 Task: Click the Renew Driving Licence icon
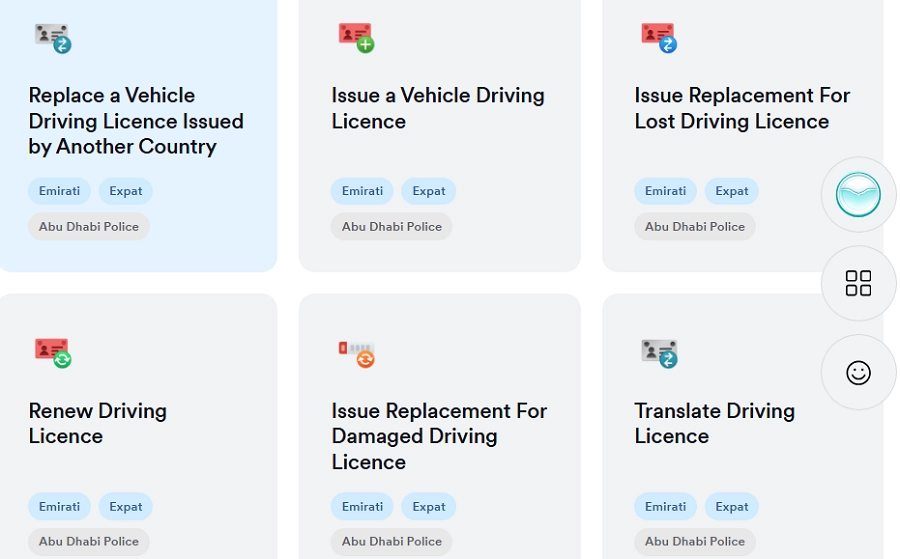click(x=53, y=353)
